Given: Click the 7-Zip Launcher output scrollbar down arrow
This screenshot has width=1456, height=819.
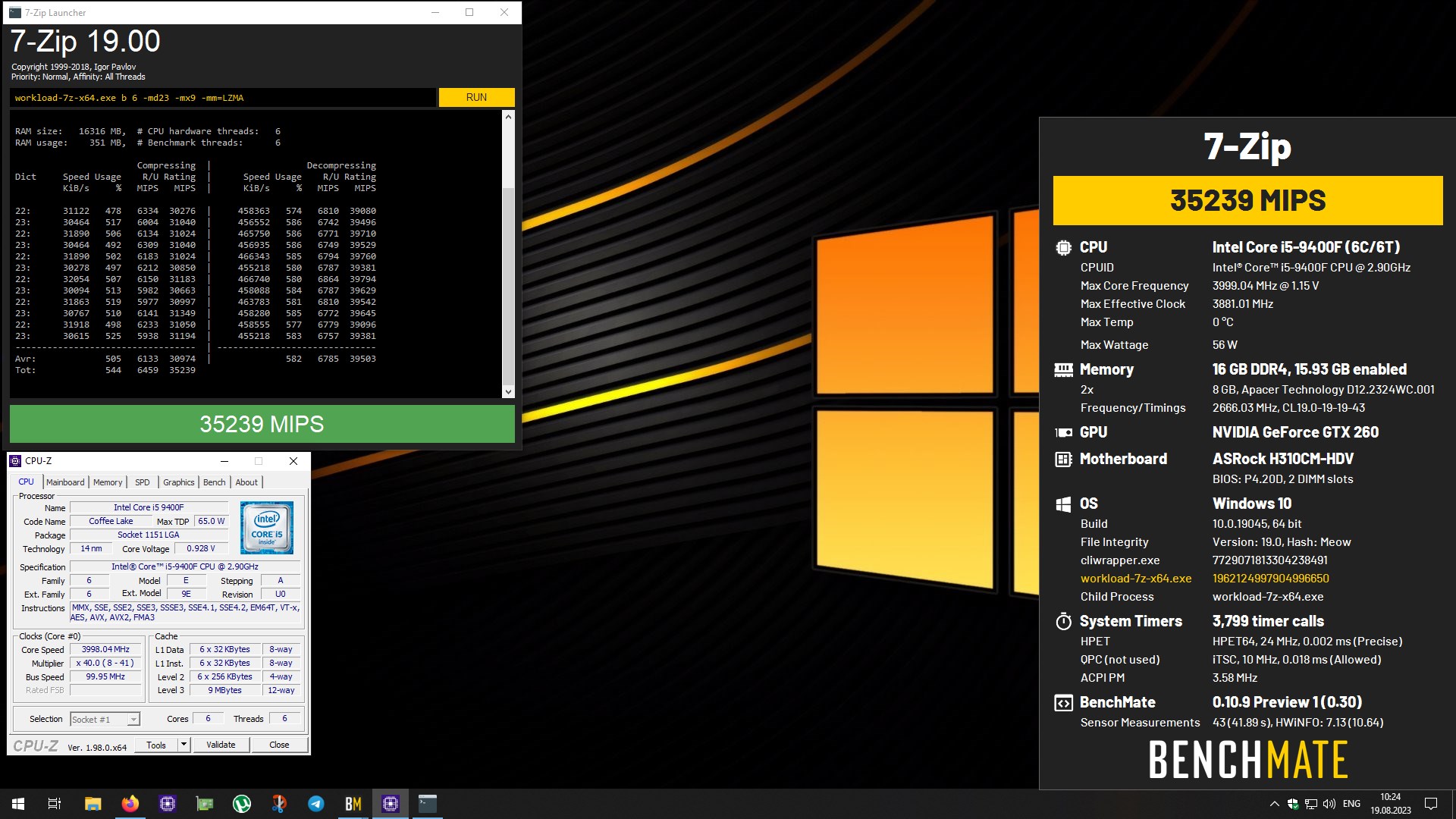Looking at the screenshot, I should pos(508,392).
